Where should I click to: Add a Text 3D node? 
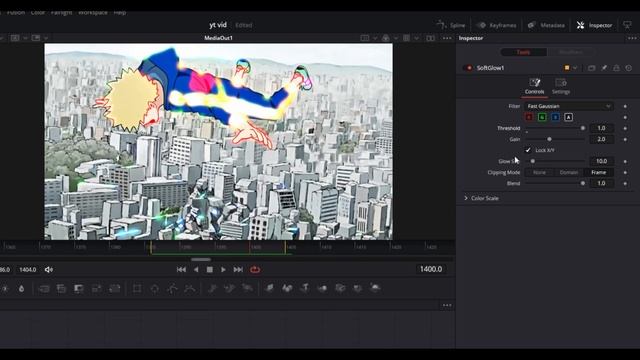305,288
